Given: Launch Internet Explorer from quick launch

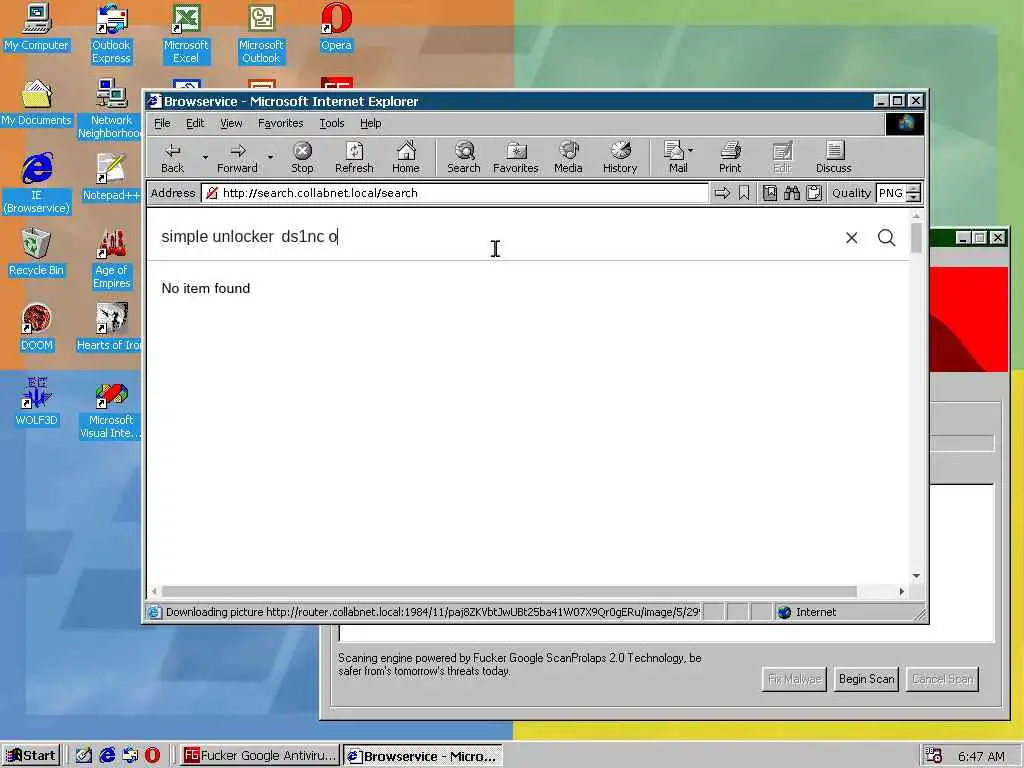Looking at the screenshot, I should tap(106, 756).
